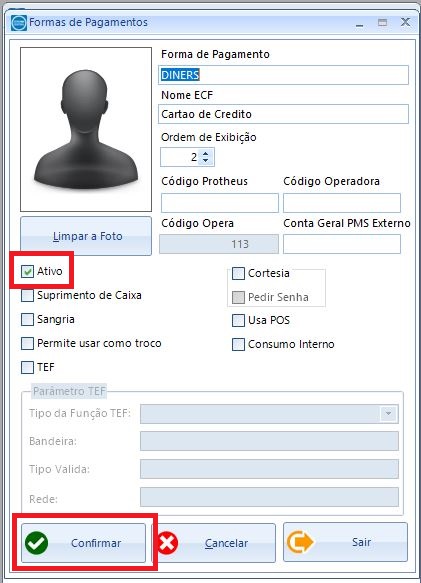421x583 pixels.
Task: Click the Rede field
Action: pos(269,497)
